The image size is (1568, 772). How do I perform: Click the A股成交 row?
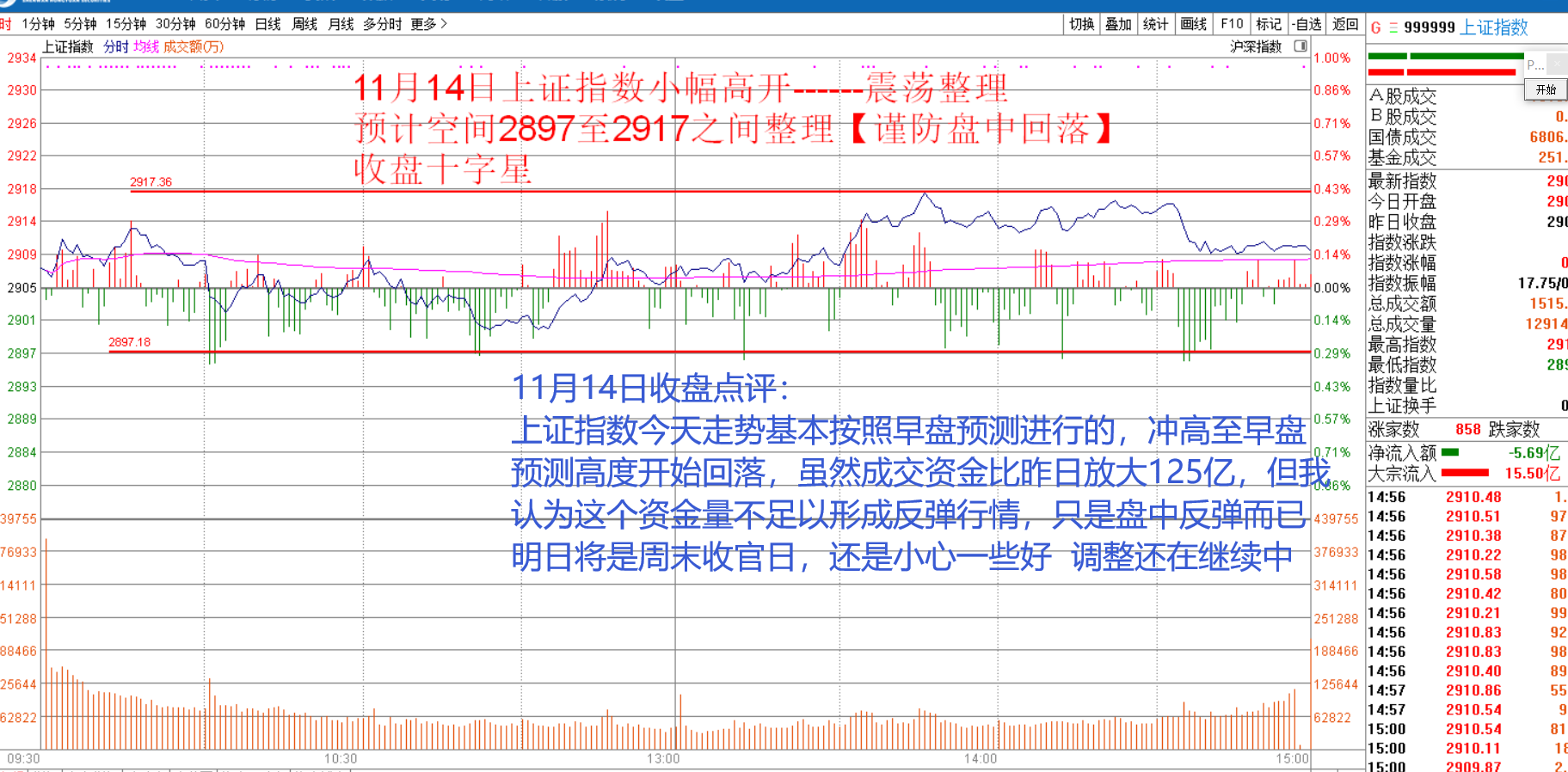click(1467, 95)
